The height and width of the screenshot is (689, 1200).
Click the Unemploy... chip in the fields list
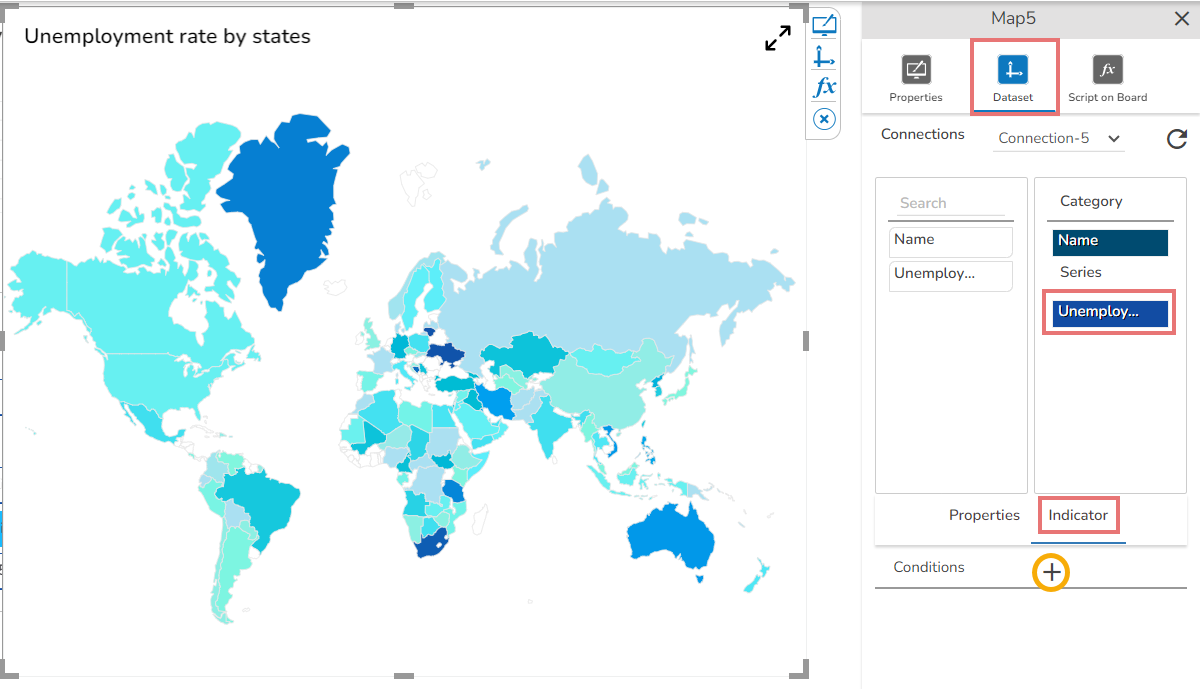(950, 275)
